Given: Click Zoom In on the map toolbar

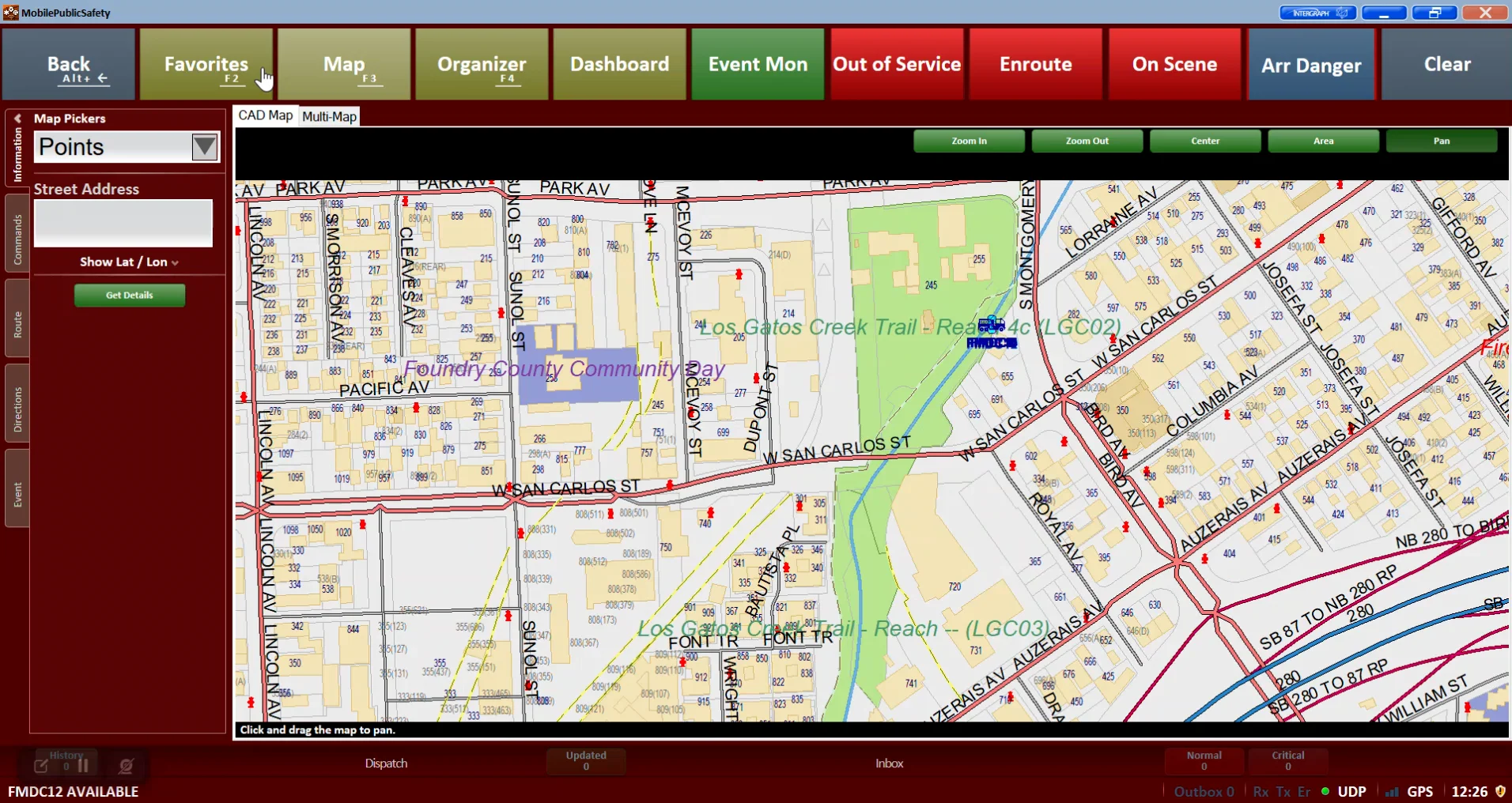Looking at the screenshot, I should click(x=968, y=141).
